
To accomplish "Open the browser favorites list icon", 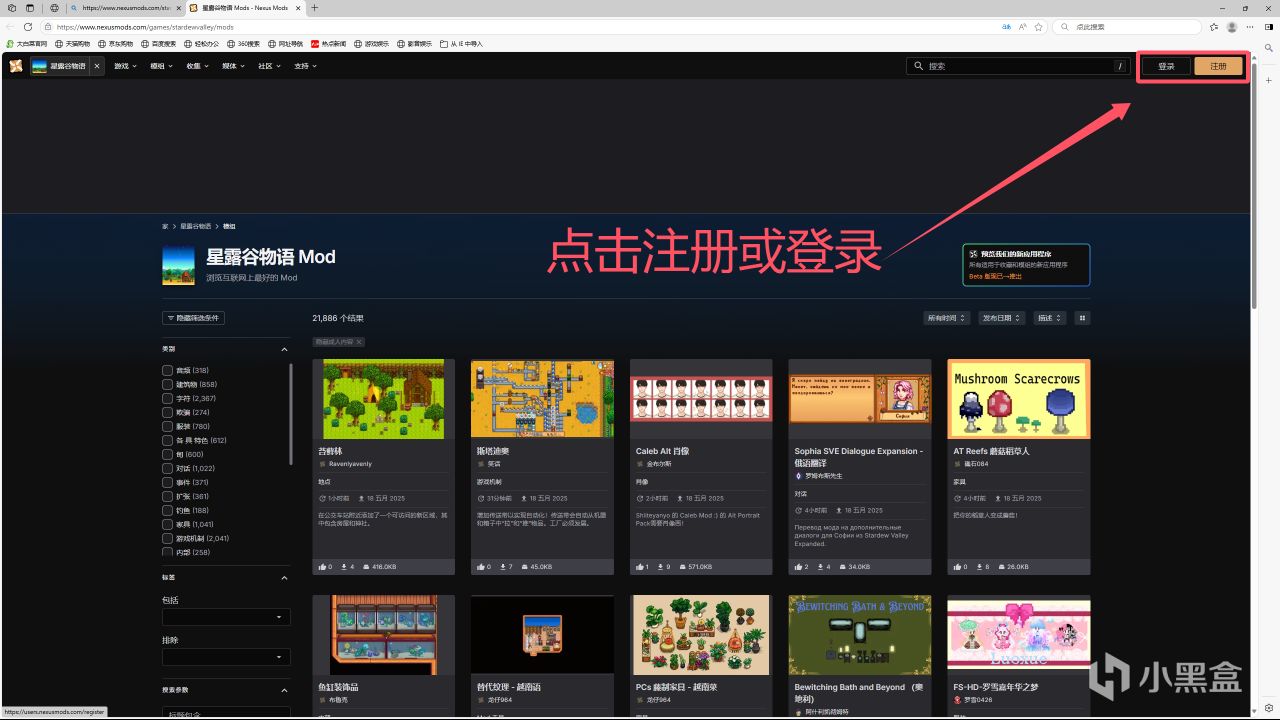I will pos(1214,27).
